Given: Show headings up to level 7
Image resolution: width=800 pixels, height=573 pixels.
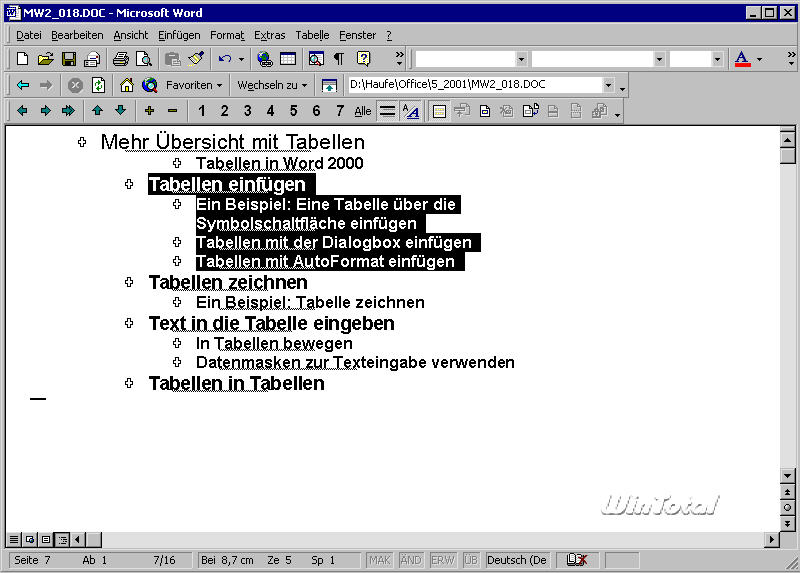Looking at the screenshot, I should tap(340, 111).
